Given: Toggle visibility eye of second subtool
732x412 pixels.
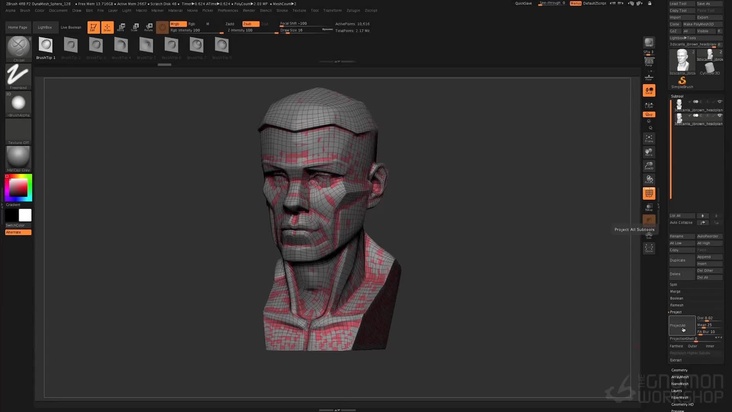Looking at the screenshot, I should click(719, 115).
